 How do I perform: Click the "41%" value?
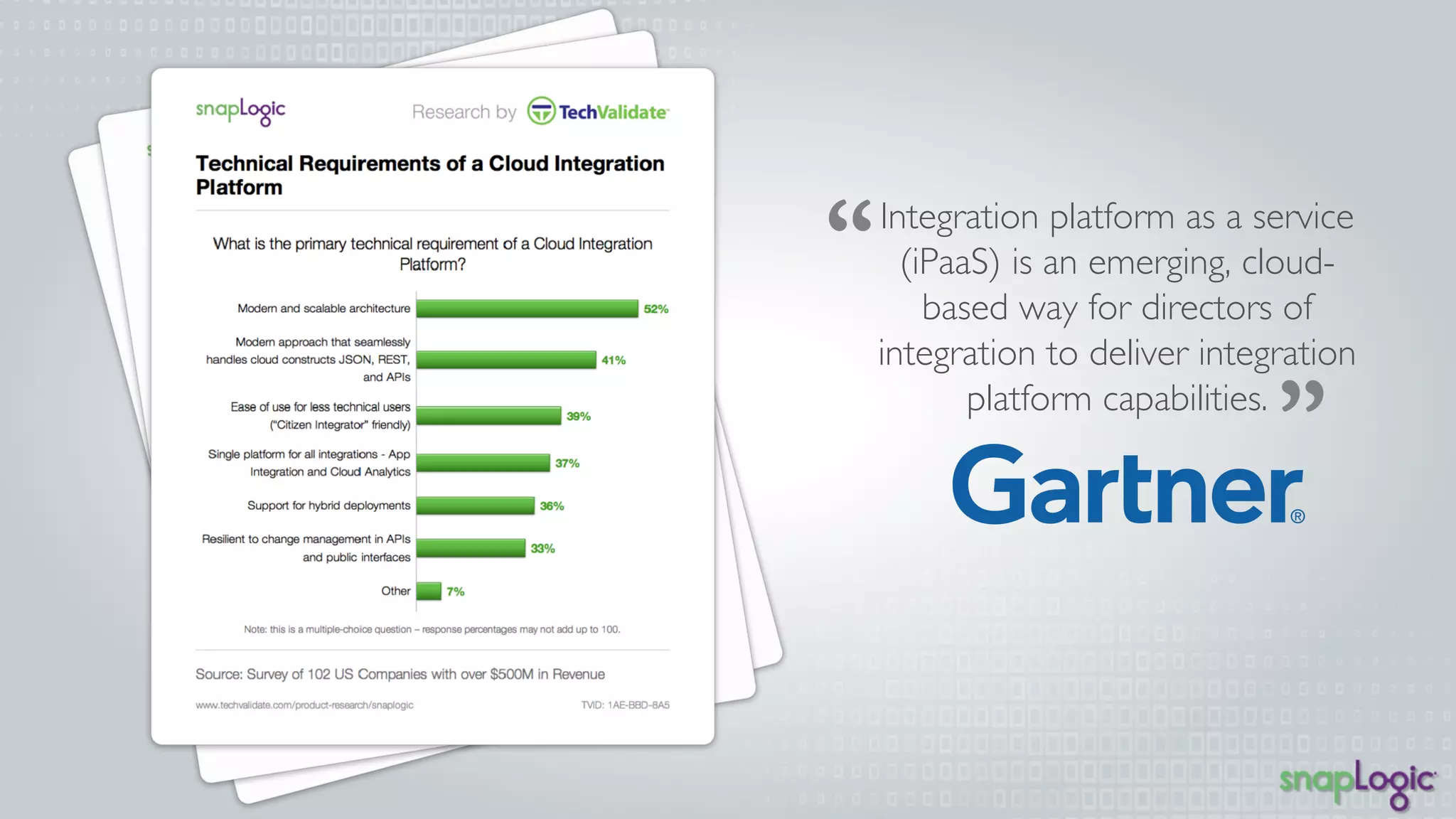(x=614, y=360)
